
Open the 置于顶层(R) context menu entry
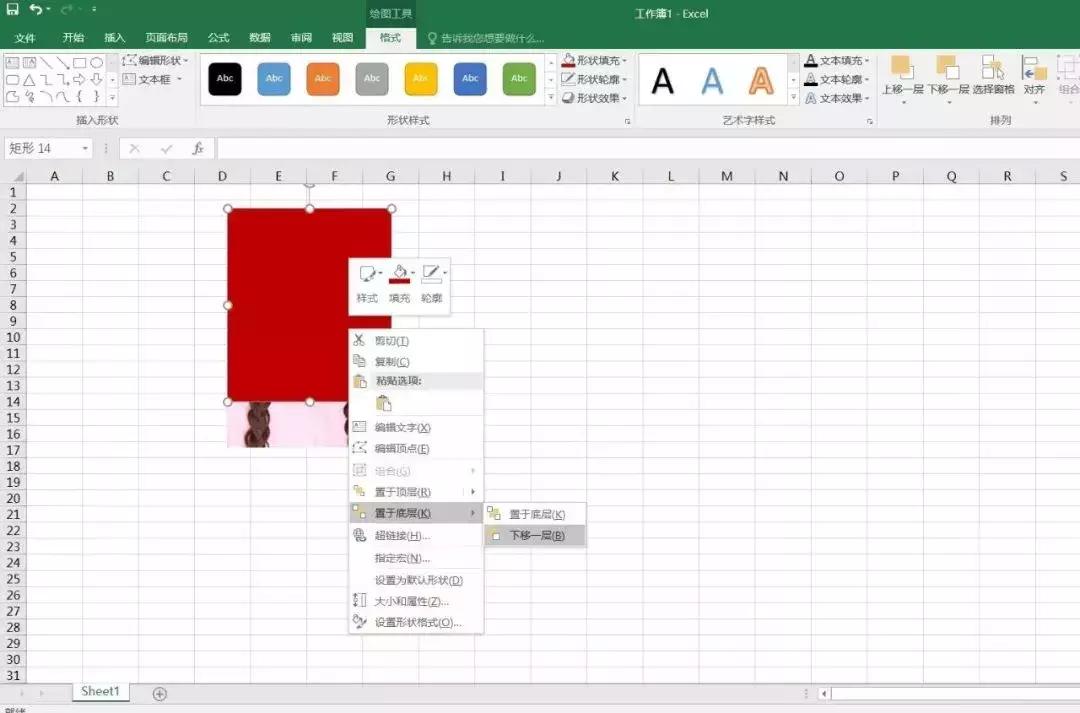tap(416, 492)
